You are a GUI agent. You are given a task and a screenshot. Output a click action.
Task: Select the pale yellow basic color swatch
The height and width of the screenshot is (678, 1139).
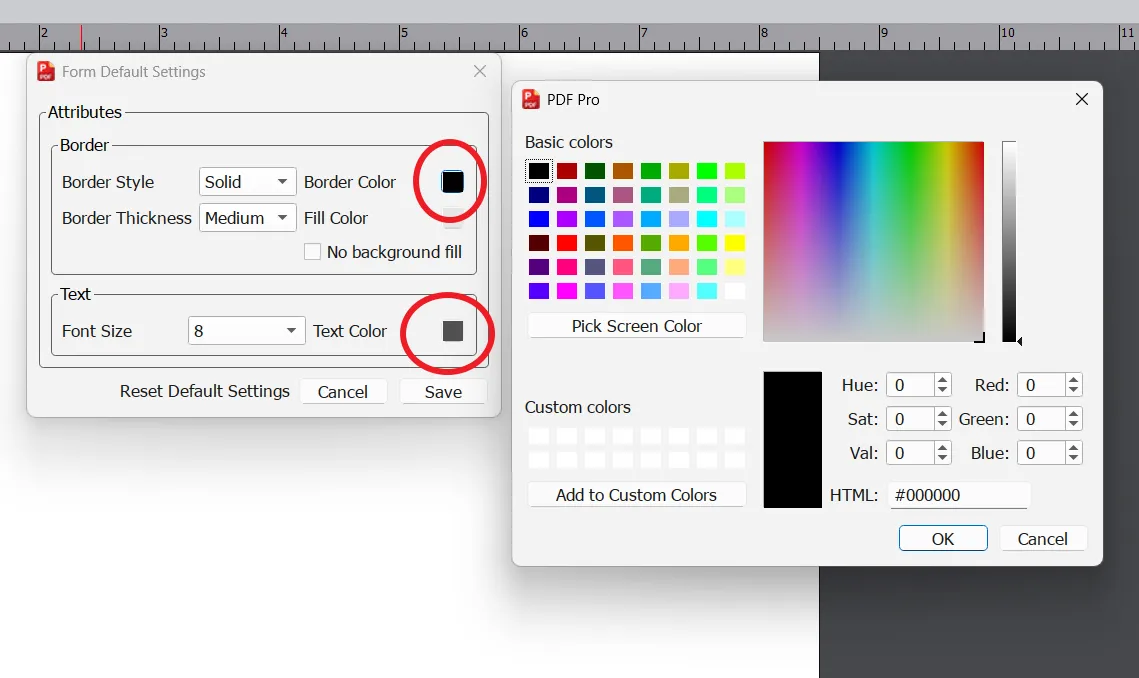tap(734, 267)
